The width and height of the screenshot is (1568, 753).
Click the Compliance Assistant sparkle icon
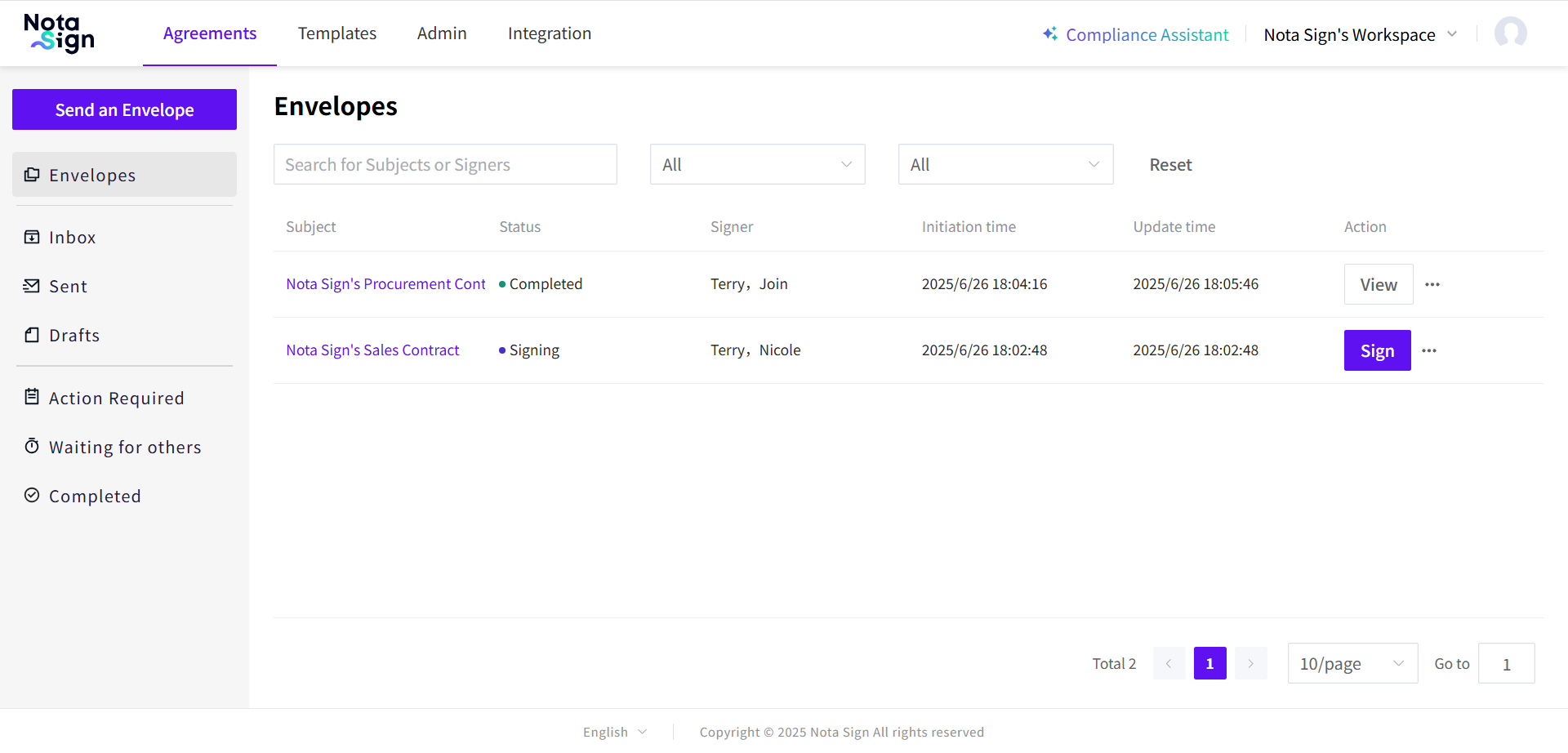coord(1050,34)
